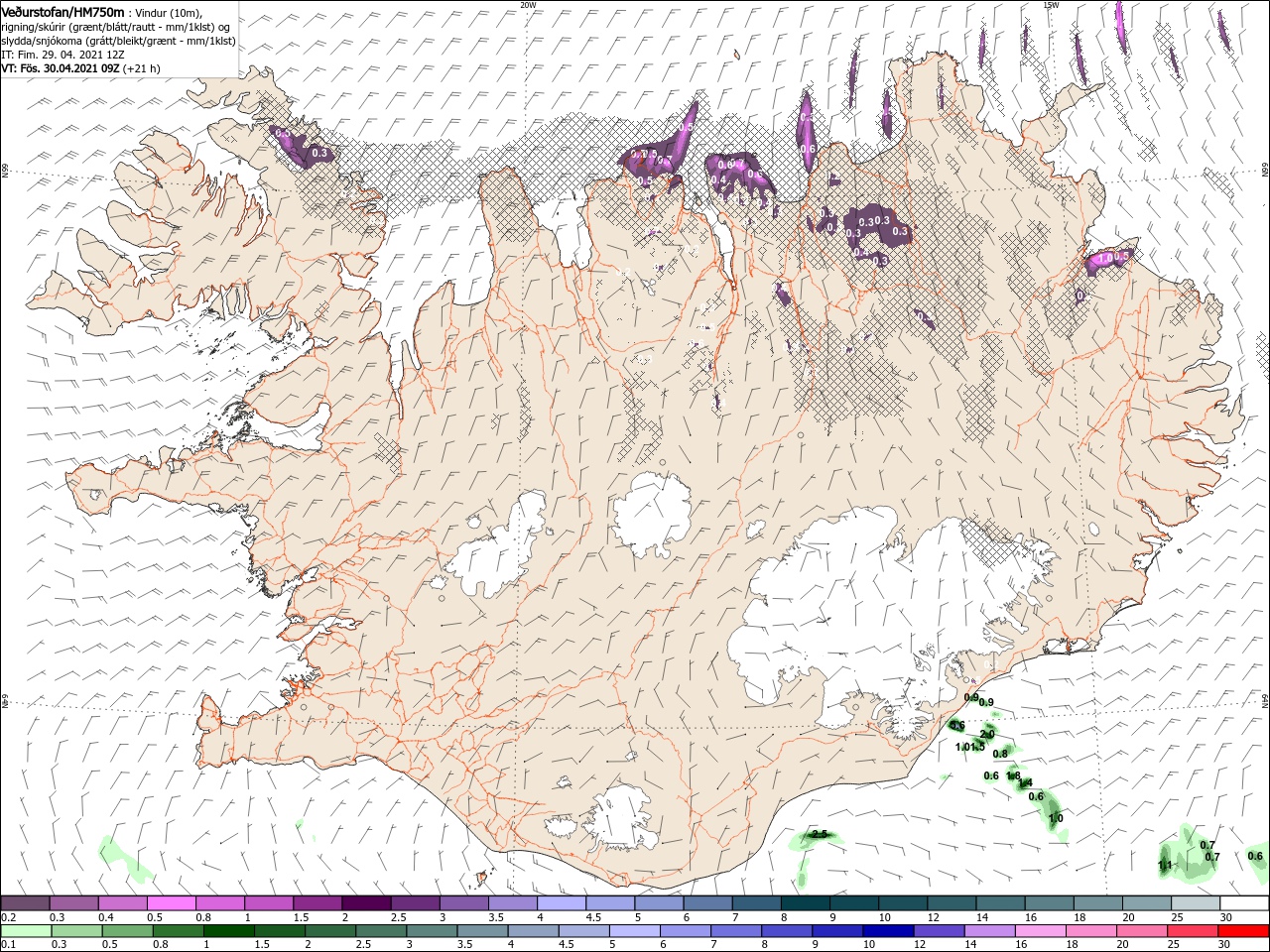Viewport: 1270px width, 952px height.
Task: Pick the darkest purple 2 swatch in the snow legend
Action: tap(366, 903)
